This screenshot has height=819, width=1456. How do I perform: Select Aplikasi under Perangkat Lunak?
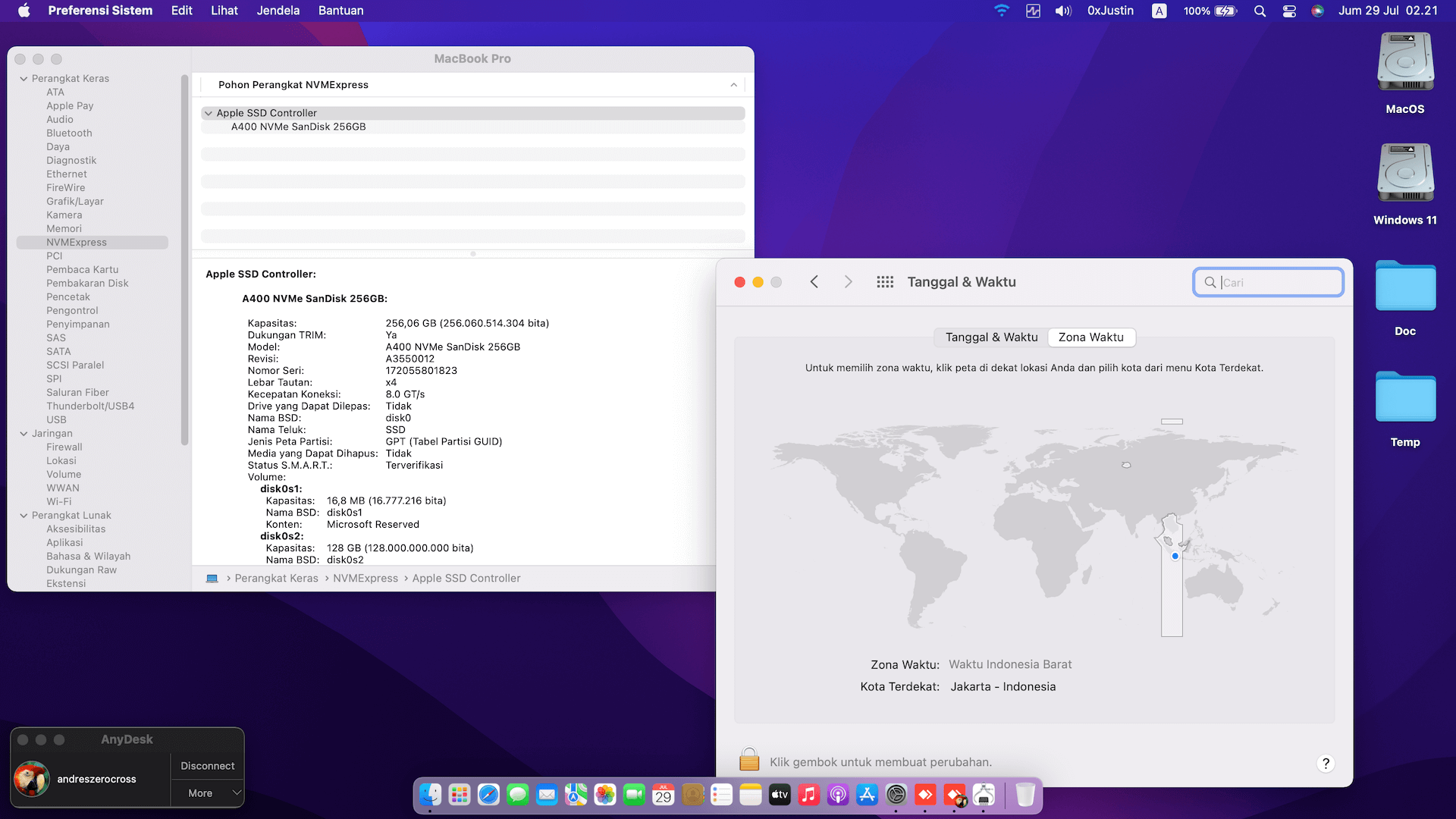(64, 543)
